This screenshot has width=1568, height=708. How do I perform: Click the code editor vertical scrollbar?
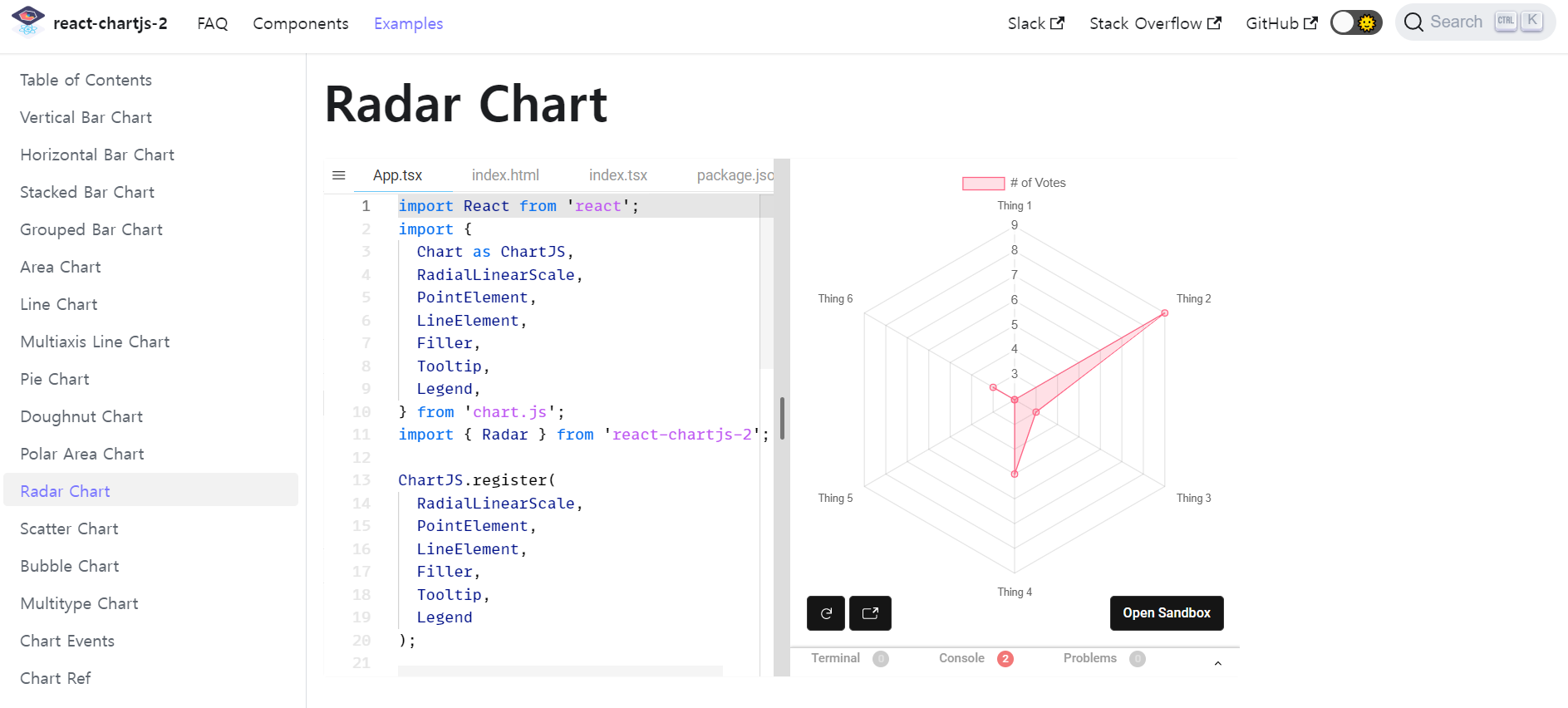[x=766, y=281]
